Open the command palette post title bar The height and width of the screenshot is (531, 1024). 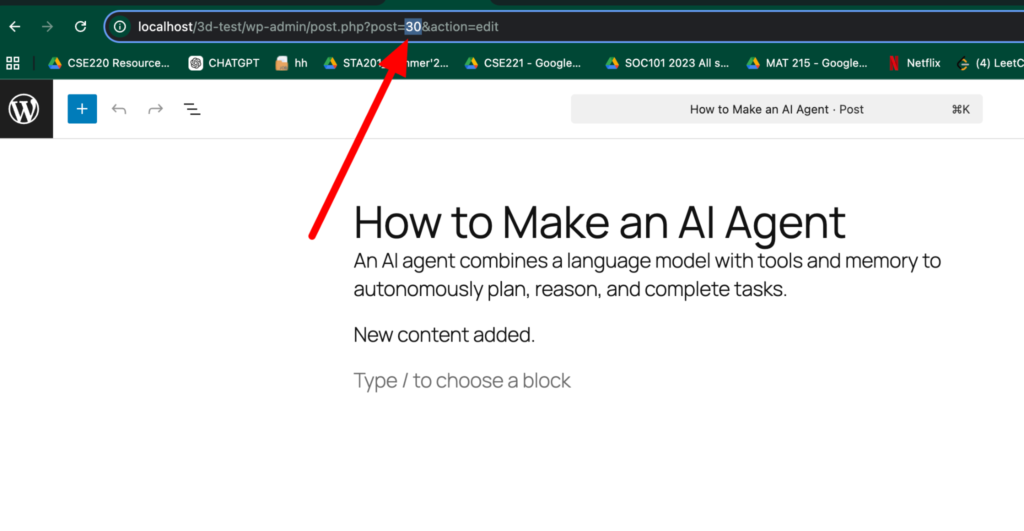coord(776,109)
